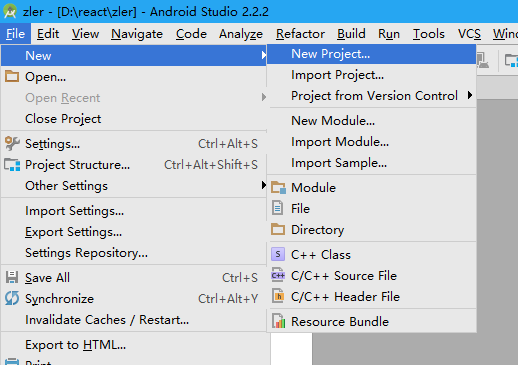Click the floppy disk Save All icon
Image resolution: width=518 pixels, height=365 pixels.
[12, 277]
